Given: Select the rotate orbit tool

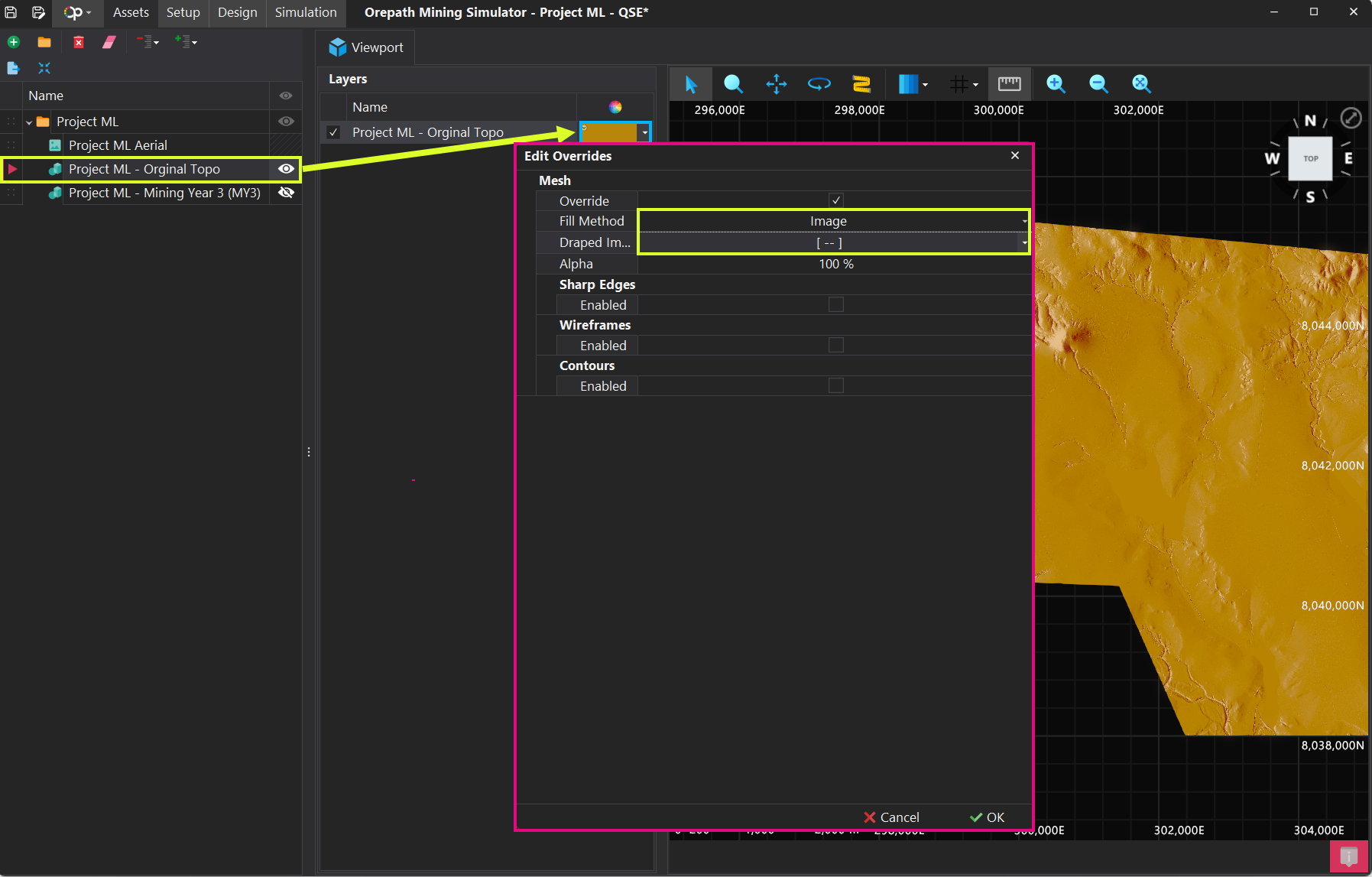Looking at the screenshot, I should [819, 83].
